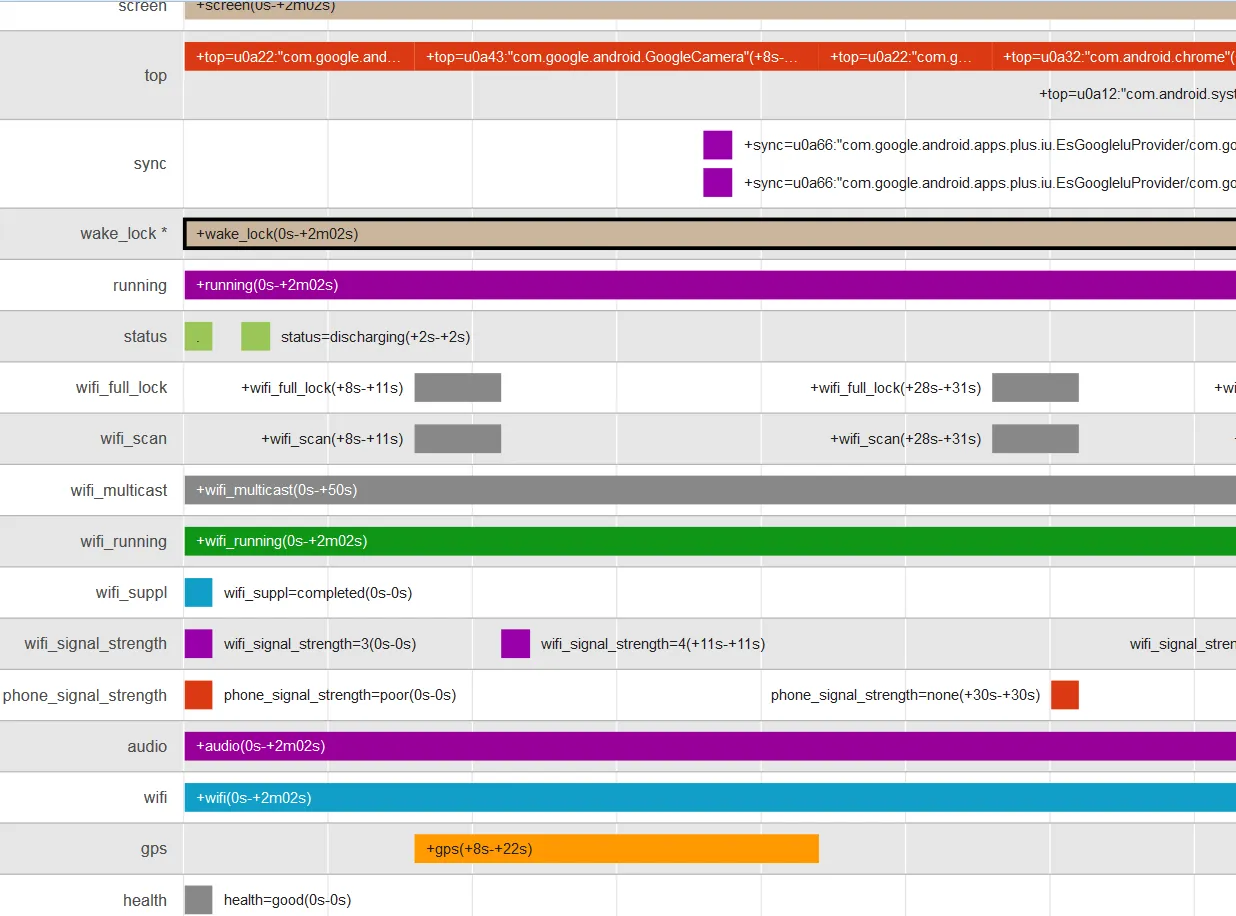Click the upper purple sync square

[718, 145]
